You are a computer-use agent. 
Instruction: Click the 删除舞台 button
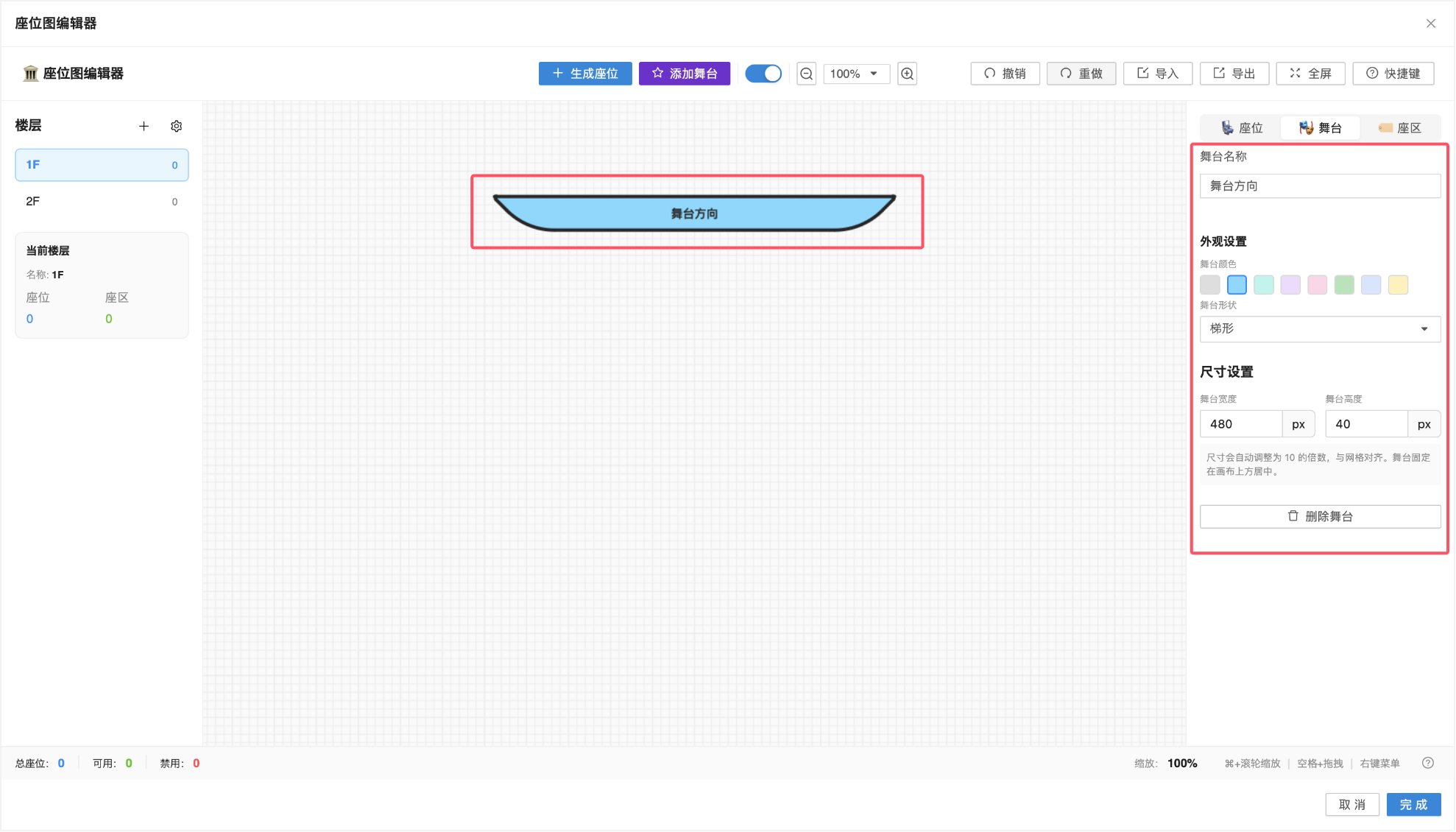[1319, 517]
